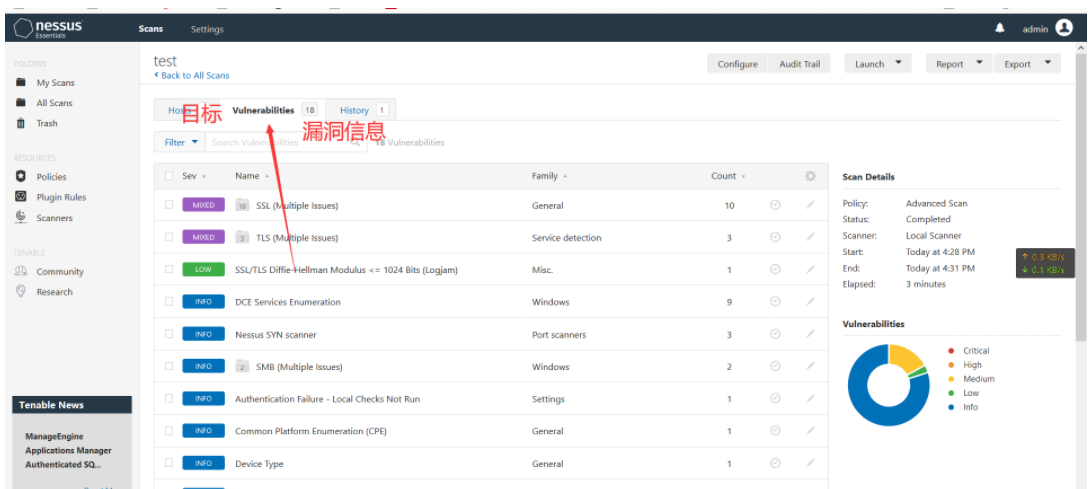Select the Vulnerabilities tab
1088x489 pixels.
click(275, 110)
